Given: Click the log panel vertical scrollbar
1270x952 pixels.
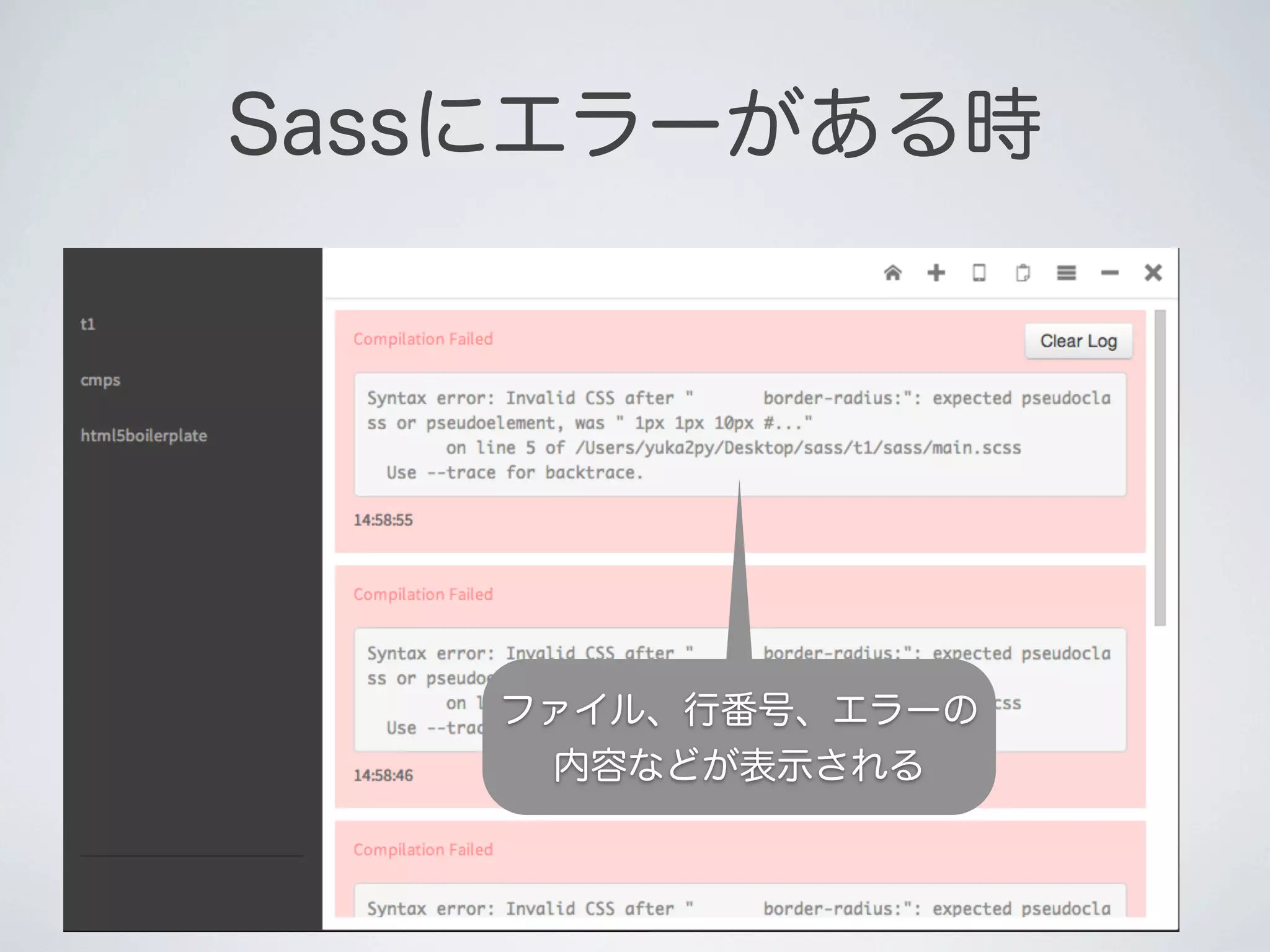Looking at the screenshot, I should [x=1160, y=468].
